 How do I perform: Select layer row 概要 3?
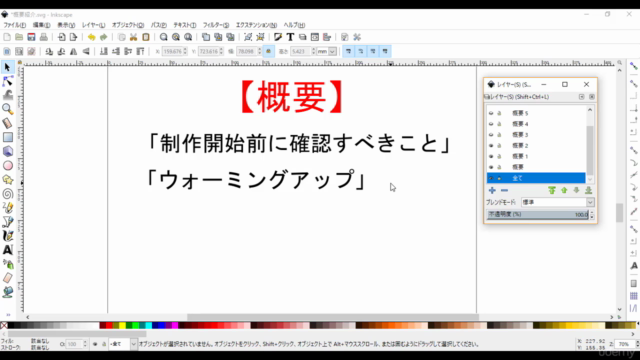[x=536, y=135]
